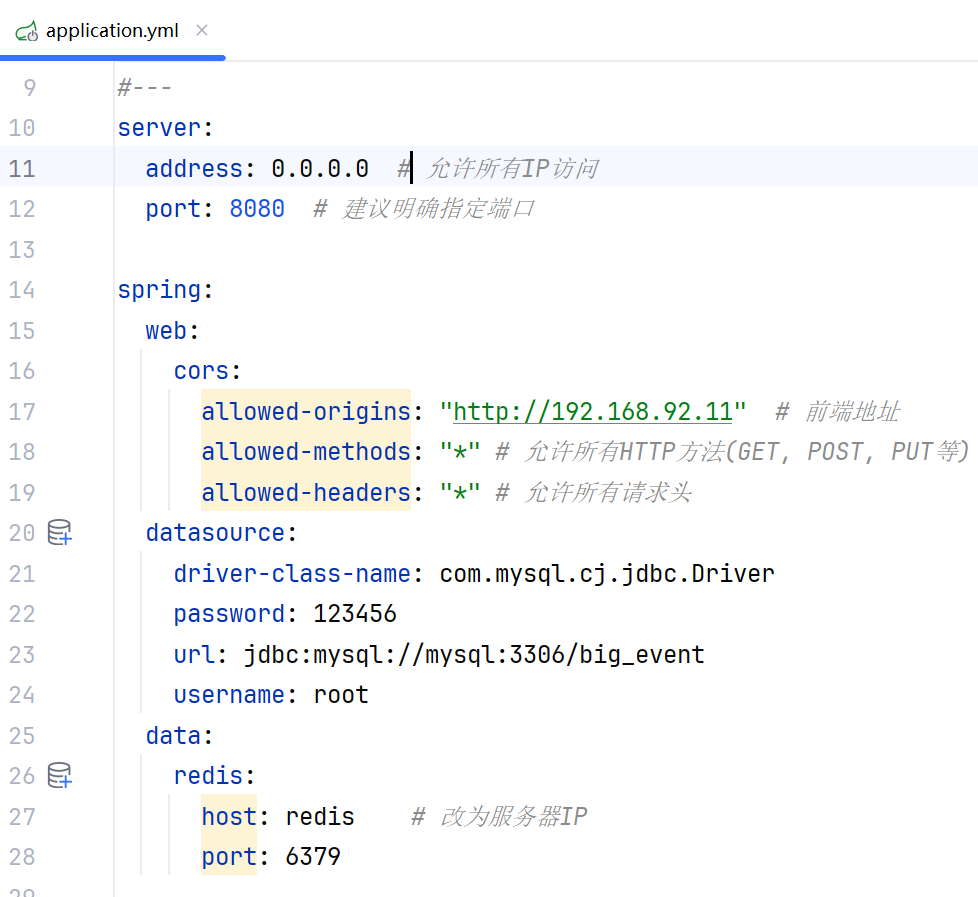Click the 'data' key on line 25
Image resolution: width=978 pixels, height=897 pixels.
coord(173,735)
